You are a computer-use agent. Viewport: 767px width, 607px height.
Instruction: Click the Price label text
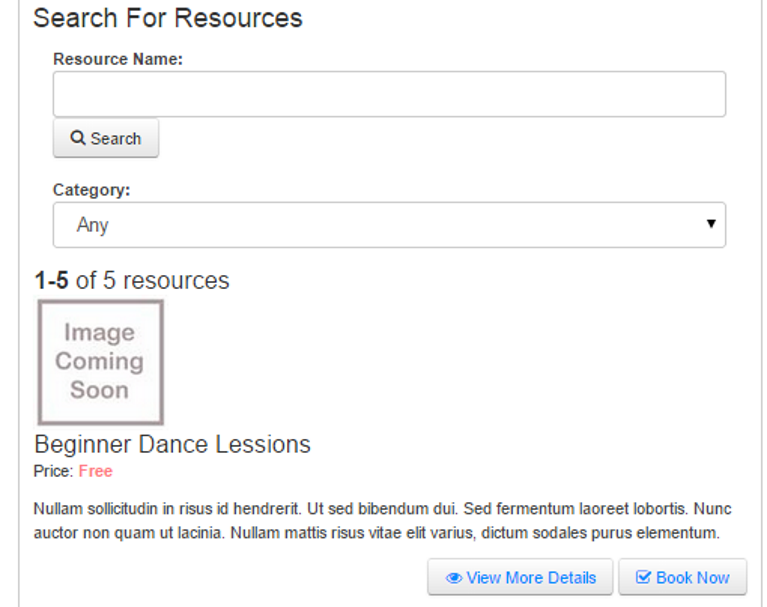(x=53, y=471)
